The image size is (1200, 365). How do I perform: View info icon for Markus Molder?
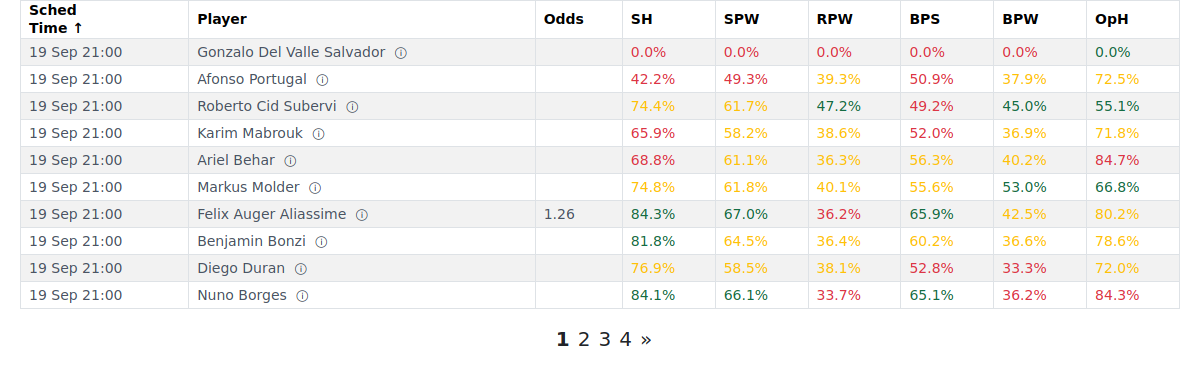point(315,188)
